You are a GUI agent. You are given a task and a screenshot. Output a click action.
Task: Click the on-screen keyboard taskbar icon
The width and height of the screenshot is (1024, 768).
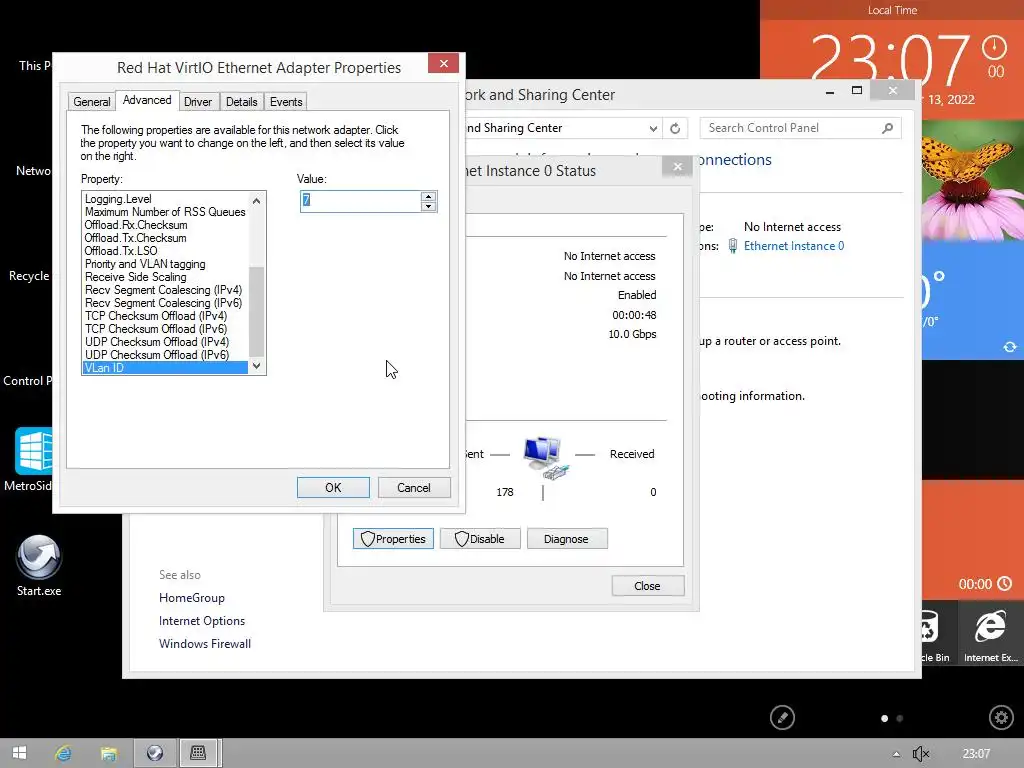pyautogui.click(x=199, y=753)
